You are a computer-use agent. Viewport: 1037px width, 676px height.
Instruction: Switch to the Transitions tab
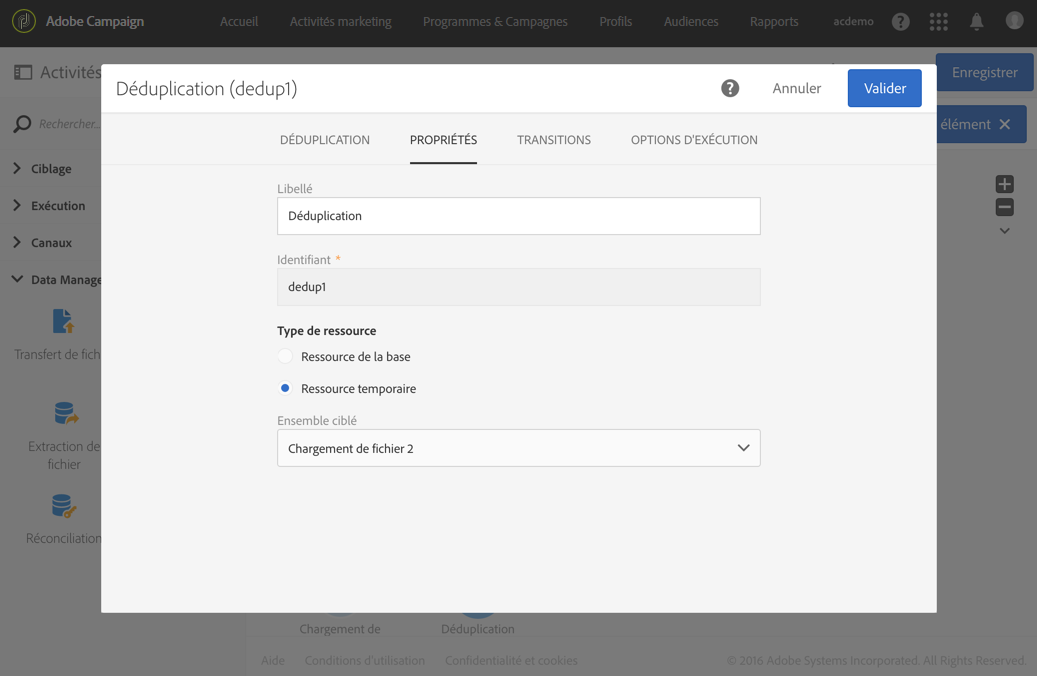[x=554, y=140]
